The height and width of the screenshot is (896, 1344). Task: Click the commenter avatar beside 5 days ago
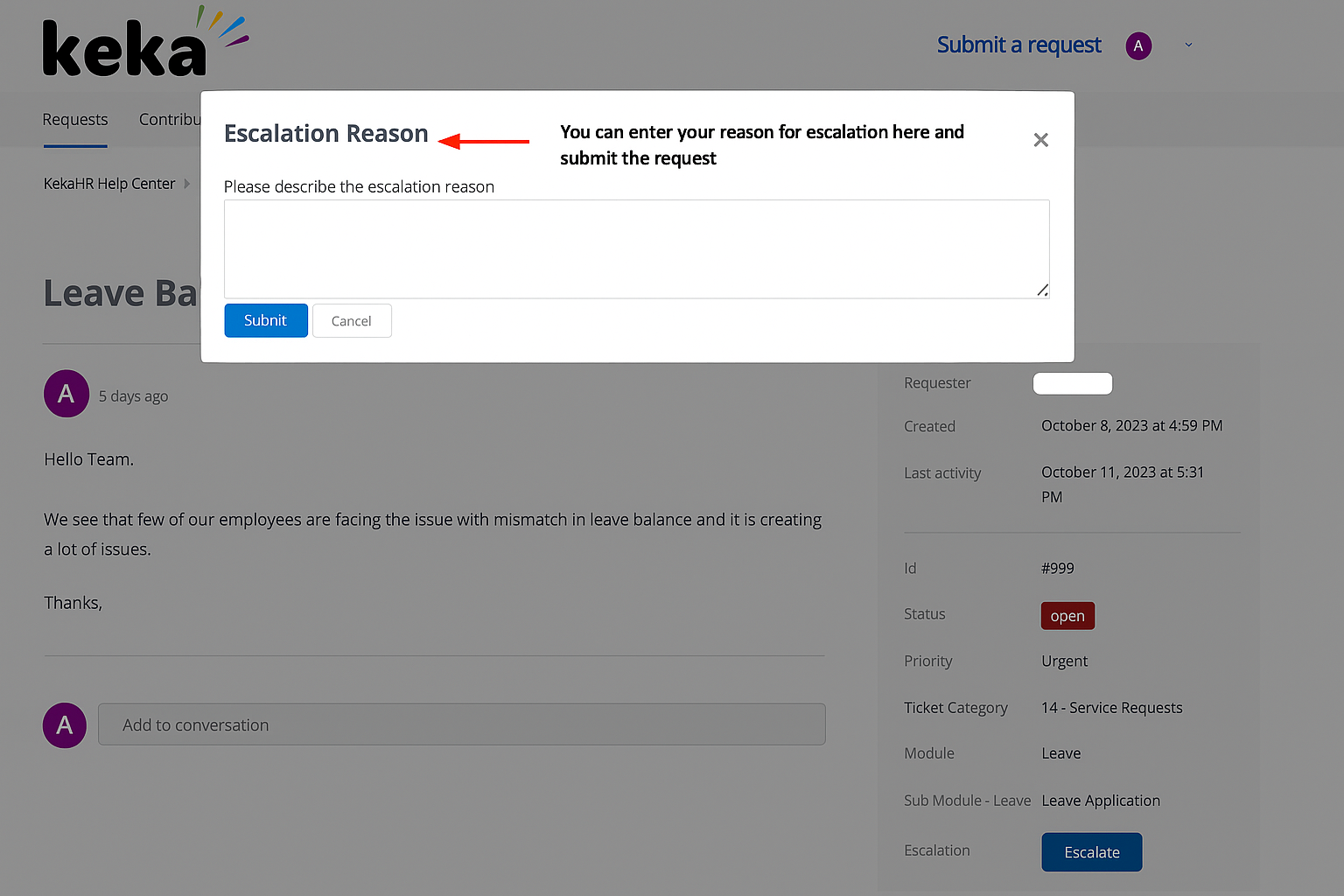click(x=66, y=394)
